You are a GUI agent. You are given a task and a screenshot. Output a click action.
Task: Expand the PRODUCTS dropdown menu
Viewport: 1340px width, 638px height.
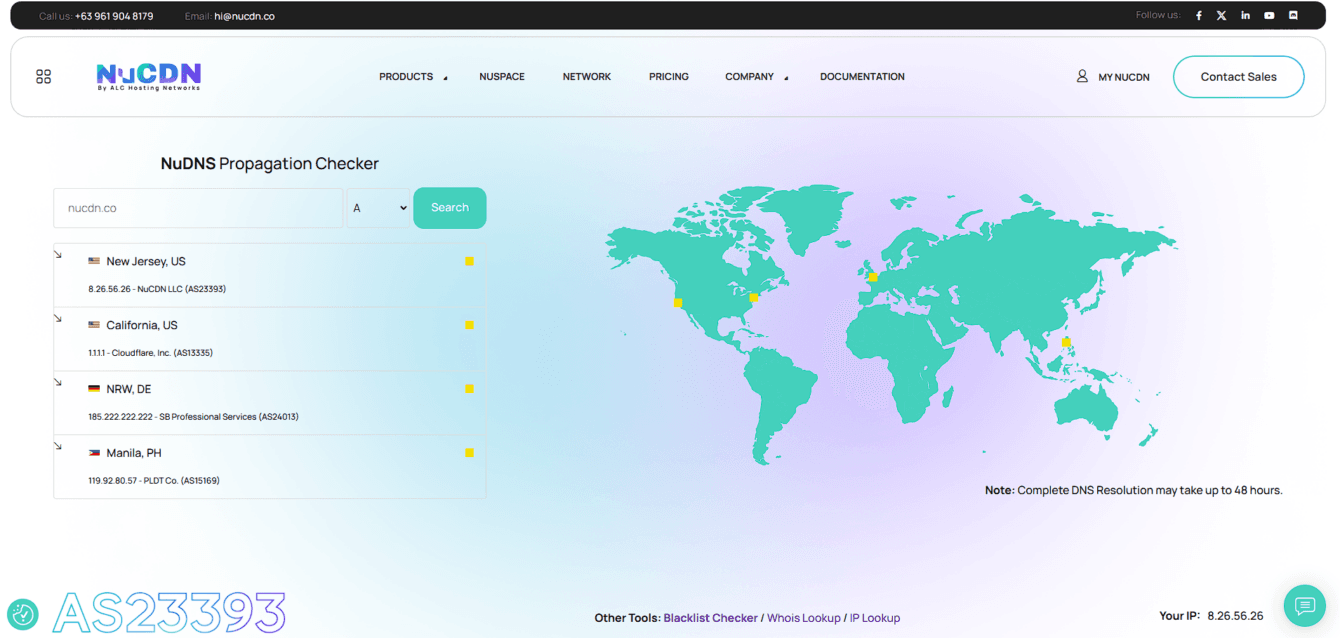coord(411,76)
